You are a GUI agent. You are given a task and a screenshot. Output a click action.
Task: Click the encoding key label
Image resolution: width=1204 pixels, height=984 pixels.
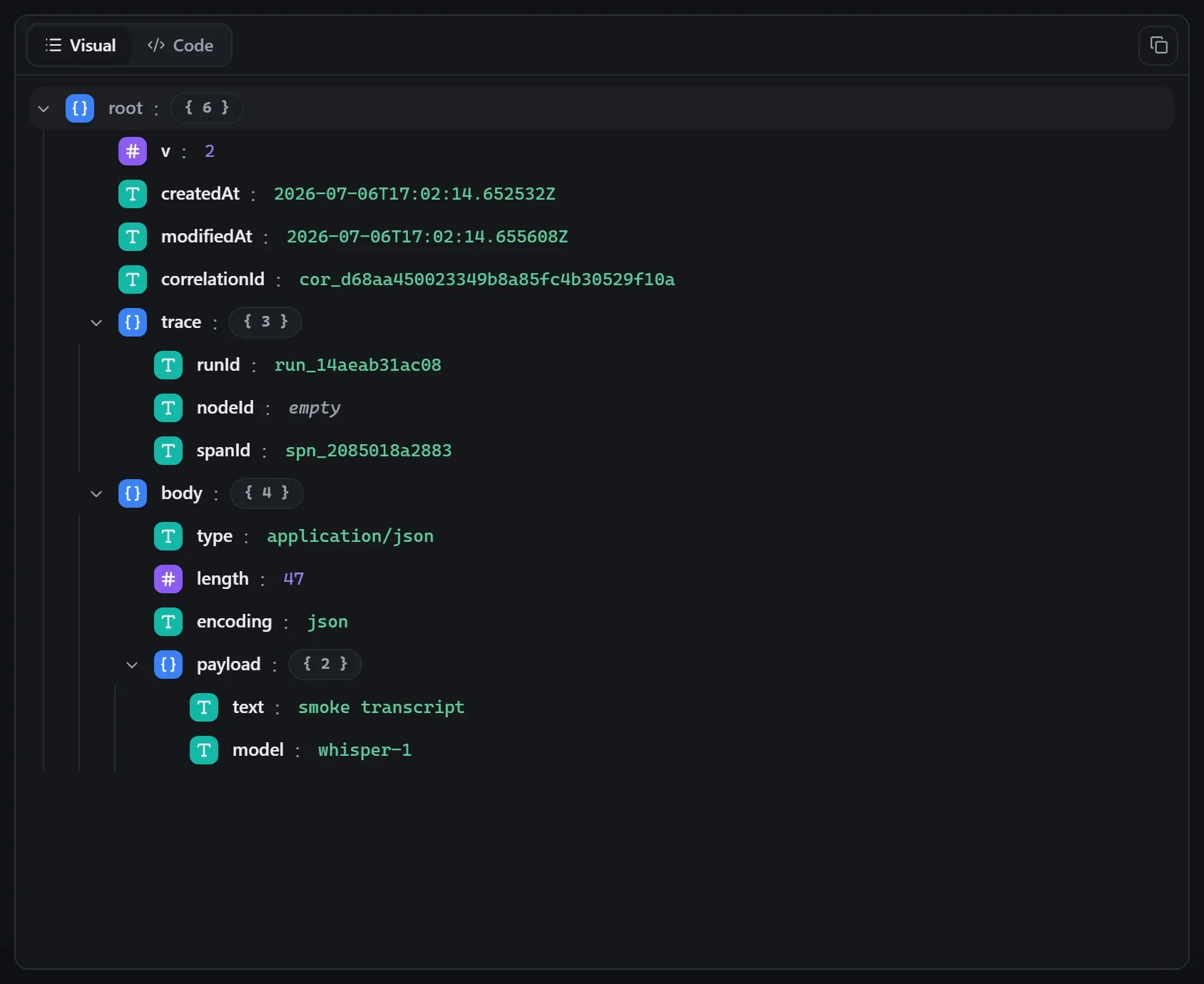pos(235,622)
